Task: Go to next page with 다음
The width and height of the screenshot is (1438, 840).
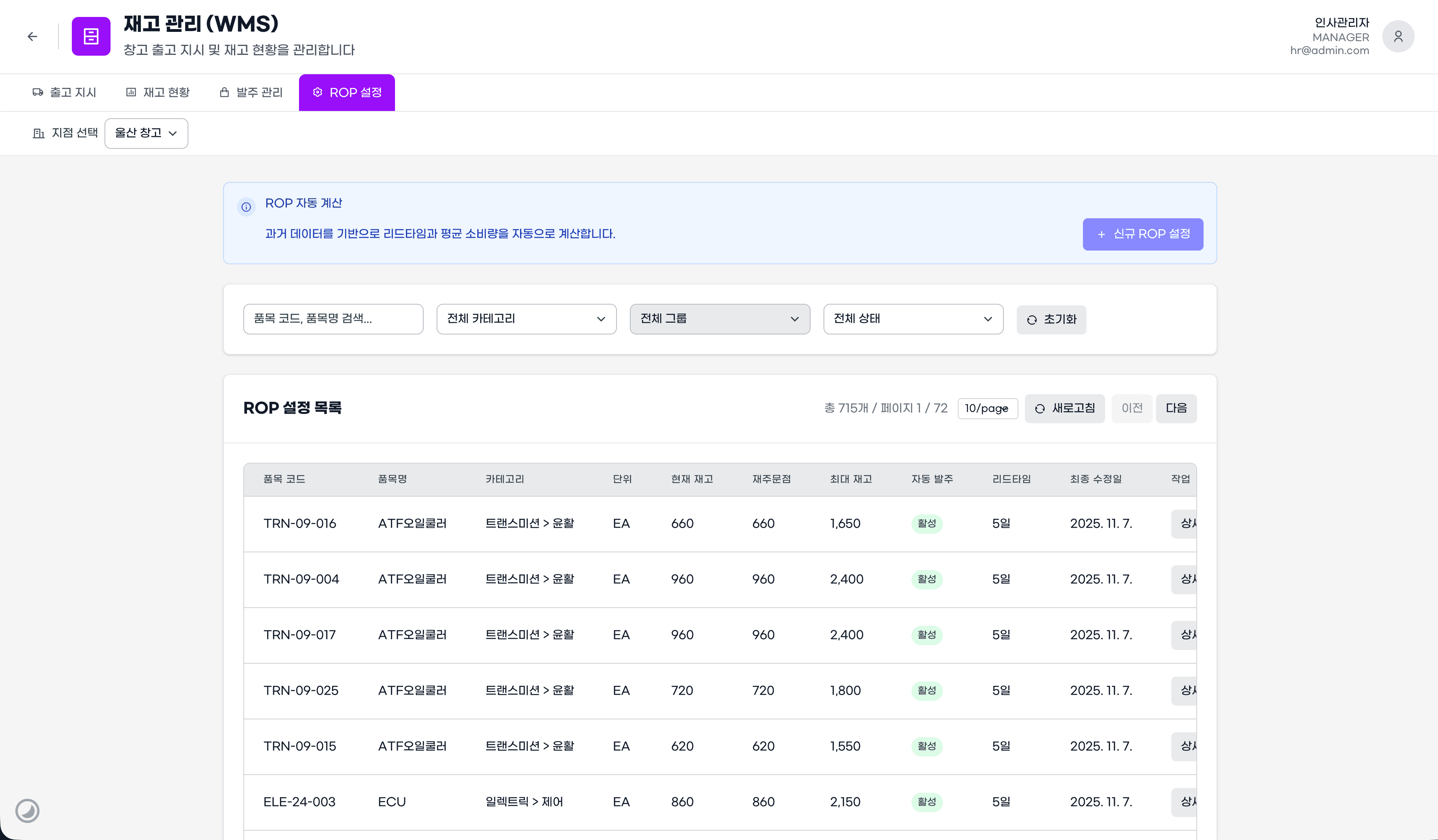Action: (1175, 409)
